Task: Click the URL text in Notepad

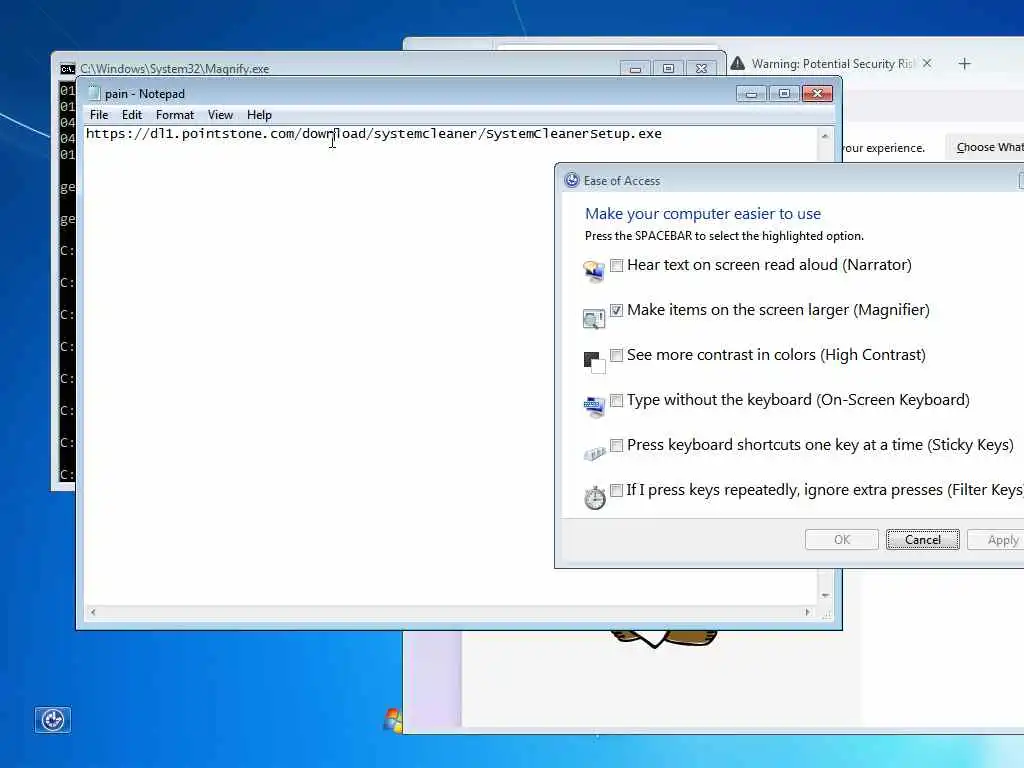Action: (374, 134)
